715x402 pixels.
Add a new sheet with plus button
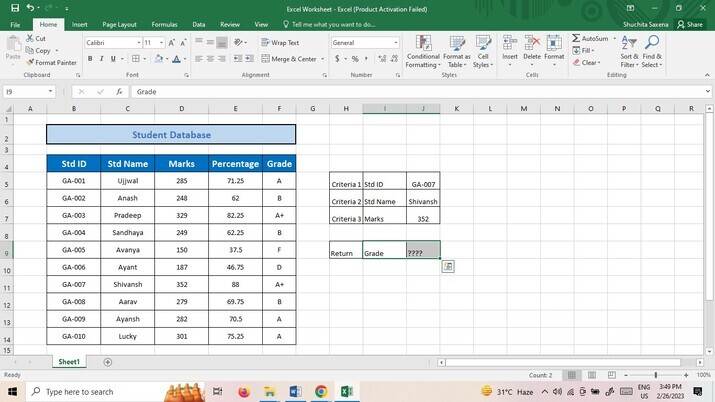tap(108, 362)
